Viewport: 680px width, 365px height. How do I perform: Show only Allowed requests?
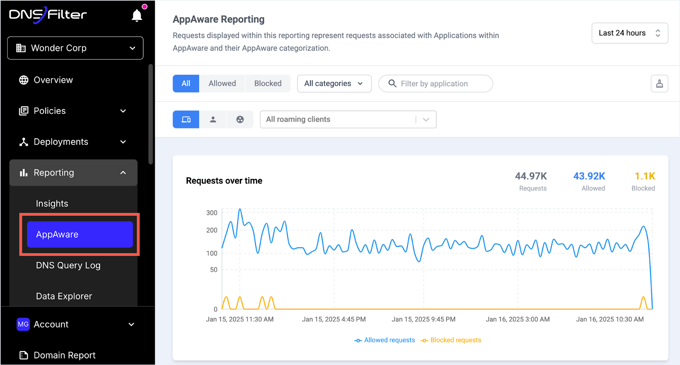222,83
